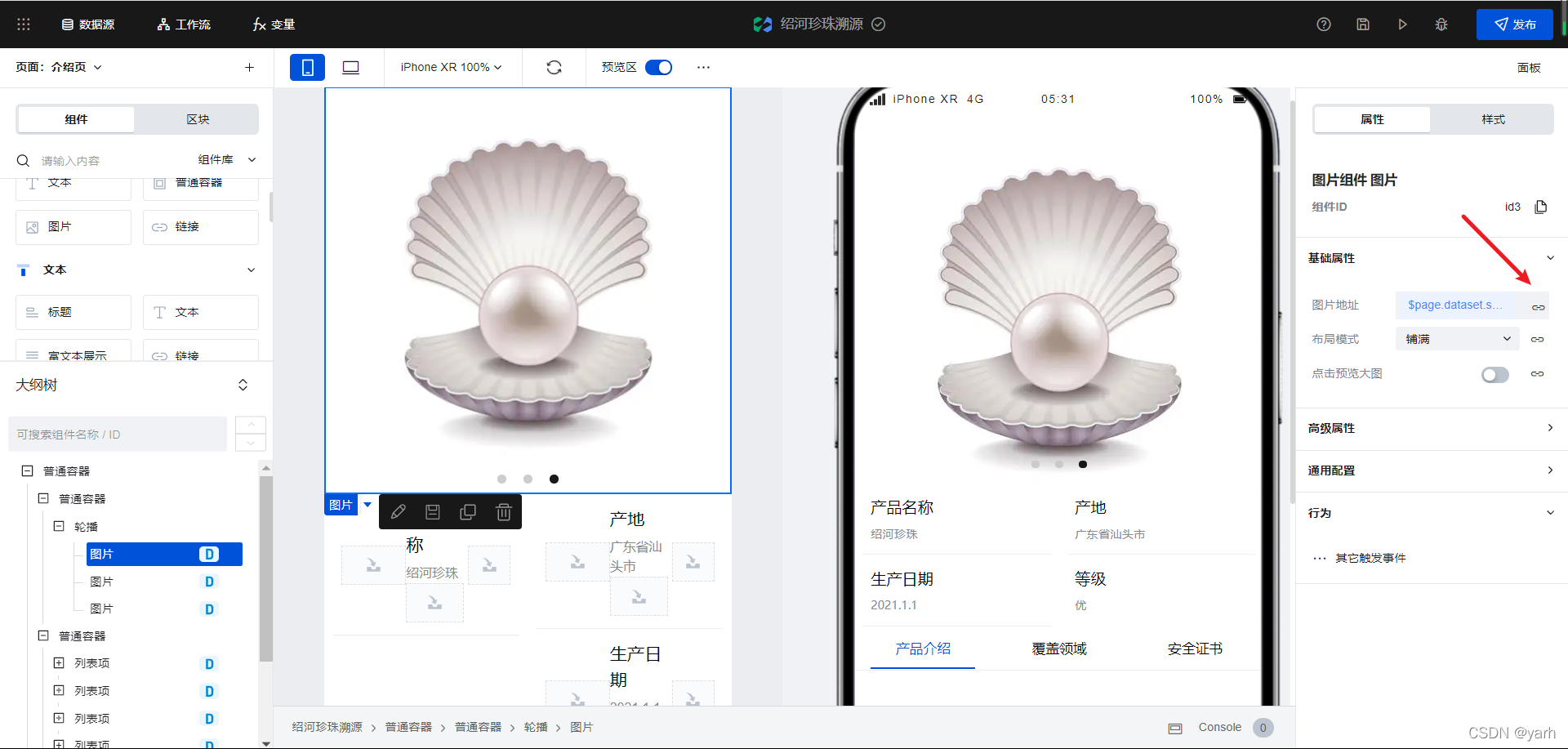
Task: Add a new page with plus icon
Action: 249,67
